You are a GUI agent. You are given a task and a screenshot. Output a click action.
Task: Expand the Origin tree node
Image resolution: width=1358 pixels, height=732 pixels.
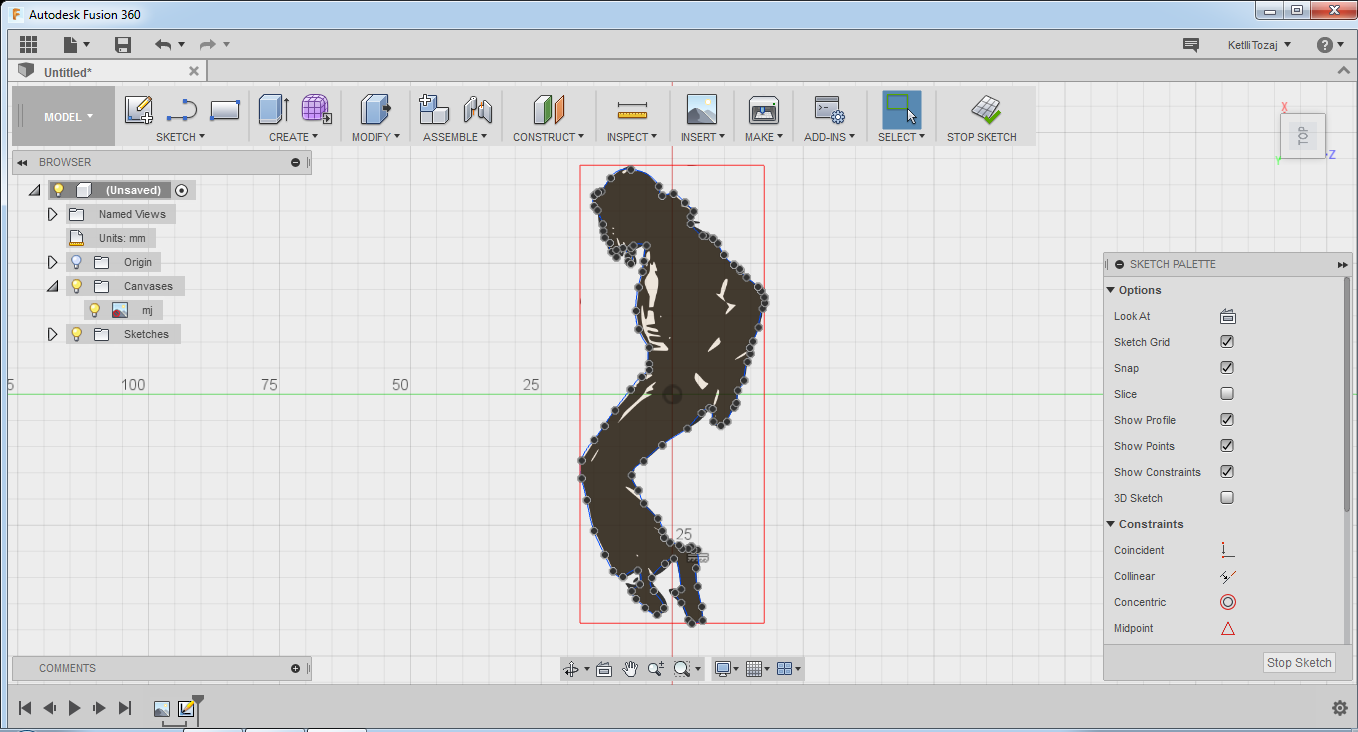53,262
